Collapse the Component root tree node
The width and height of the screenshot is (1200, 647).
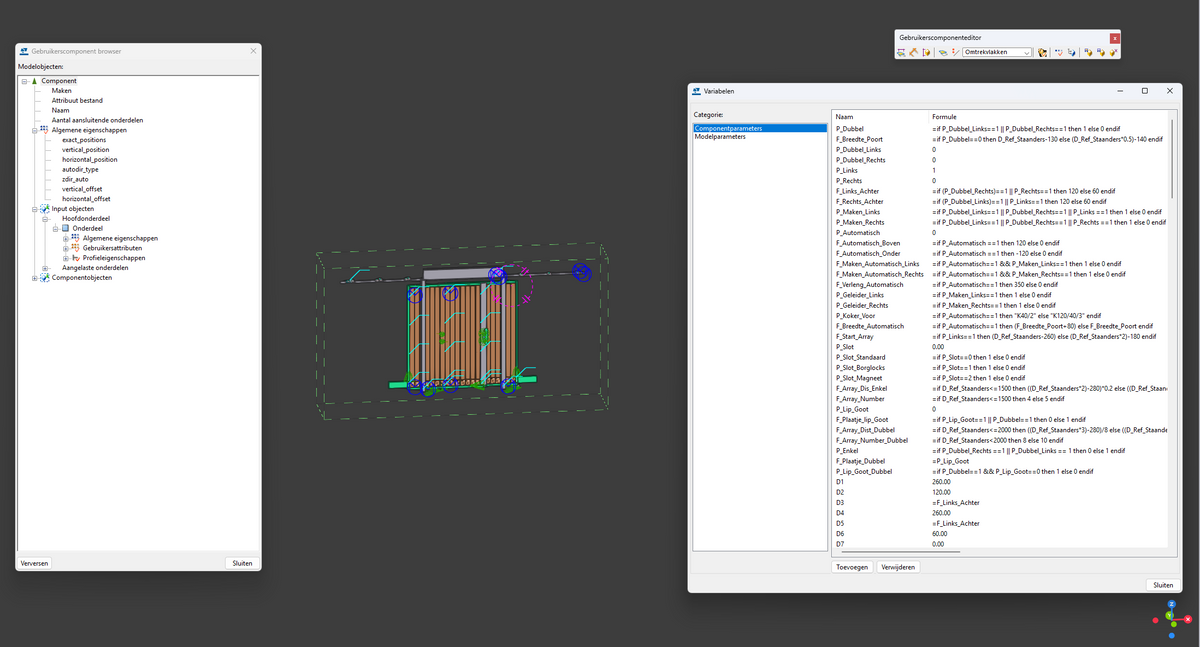pos(24,81)
